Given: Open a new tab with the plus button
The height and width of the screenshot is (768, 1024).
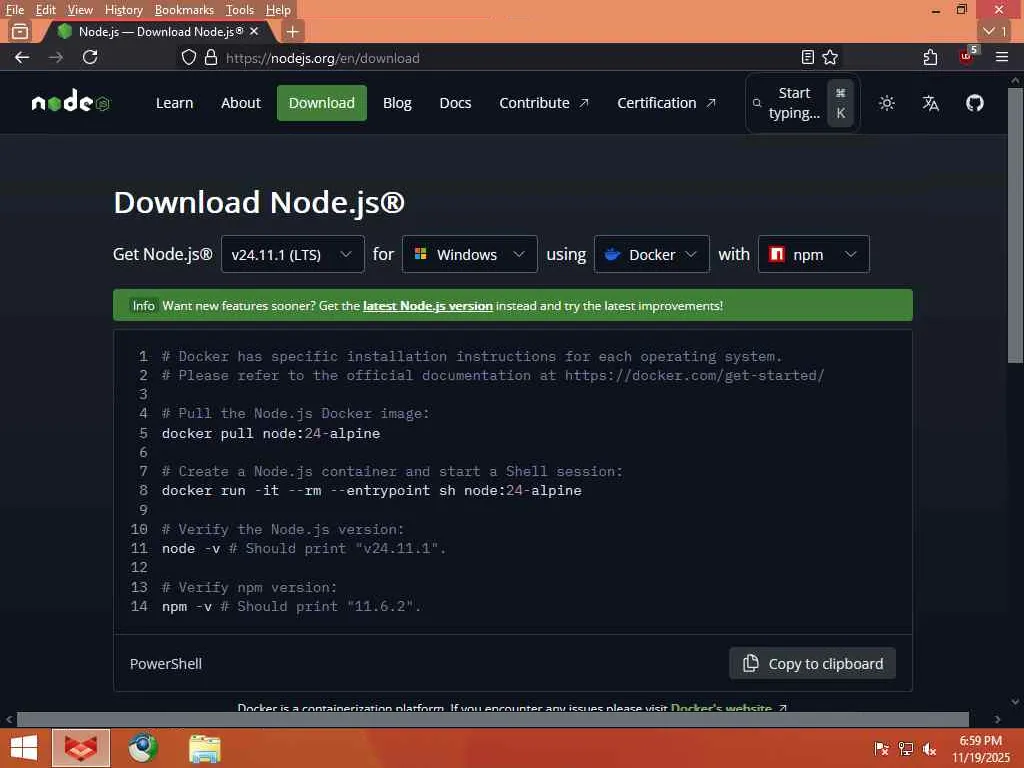Looking at the screenshot, I should tap(293, 31).
